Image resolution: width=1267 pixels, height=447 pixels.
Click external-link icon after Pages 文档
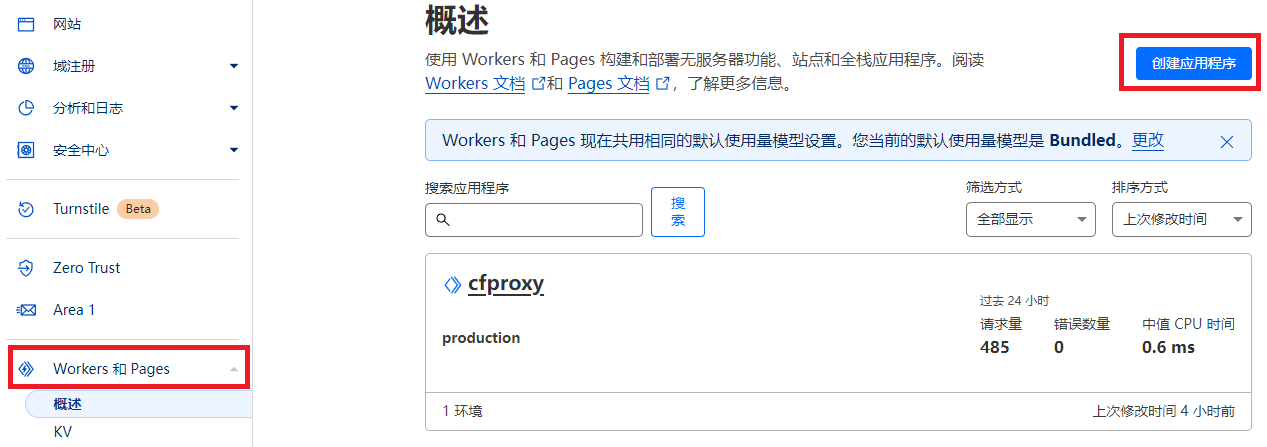click(662, 84)
